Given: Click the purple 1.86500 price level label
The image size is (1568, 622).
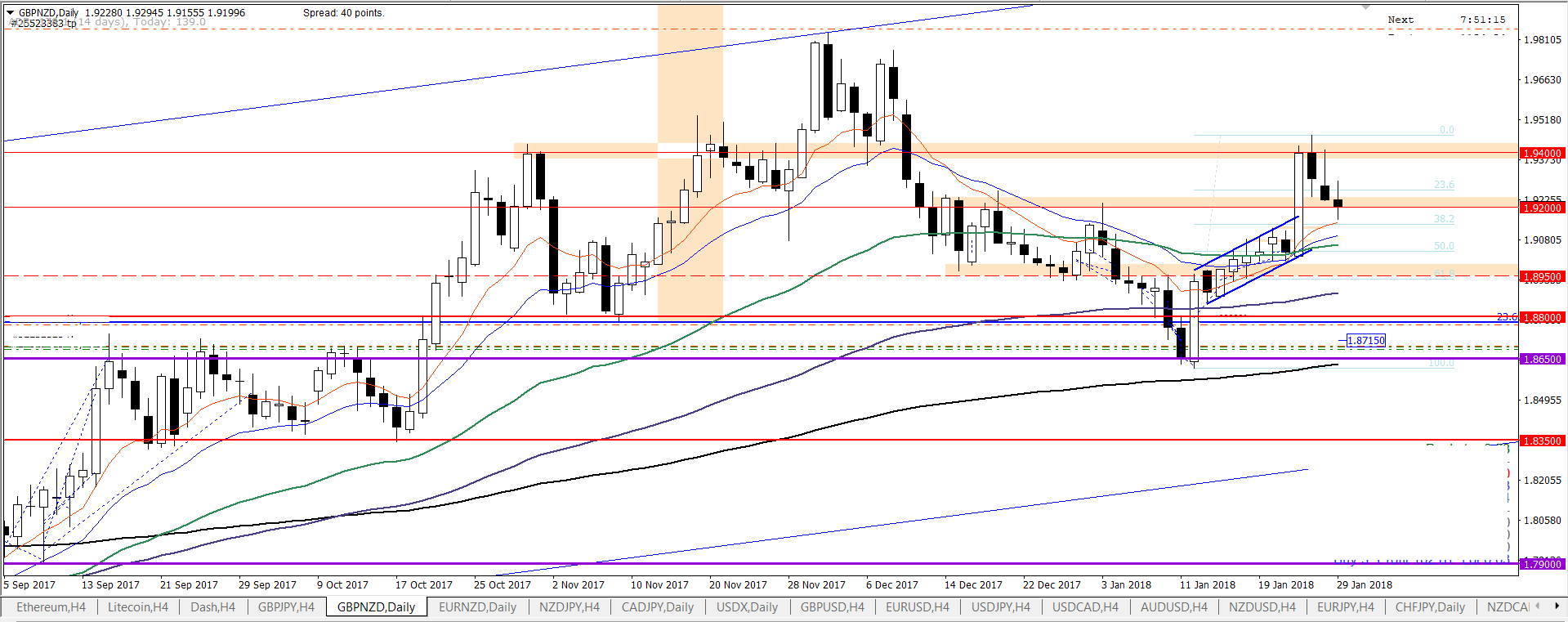Looking at the screenshot, I should click(1542, 360).
